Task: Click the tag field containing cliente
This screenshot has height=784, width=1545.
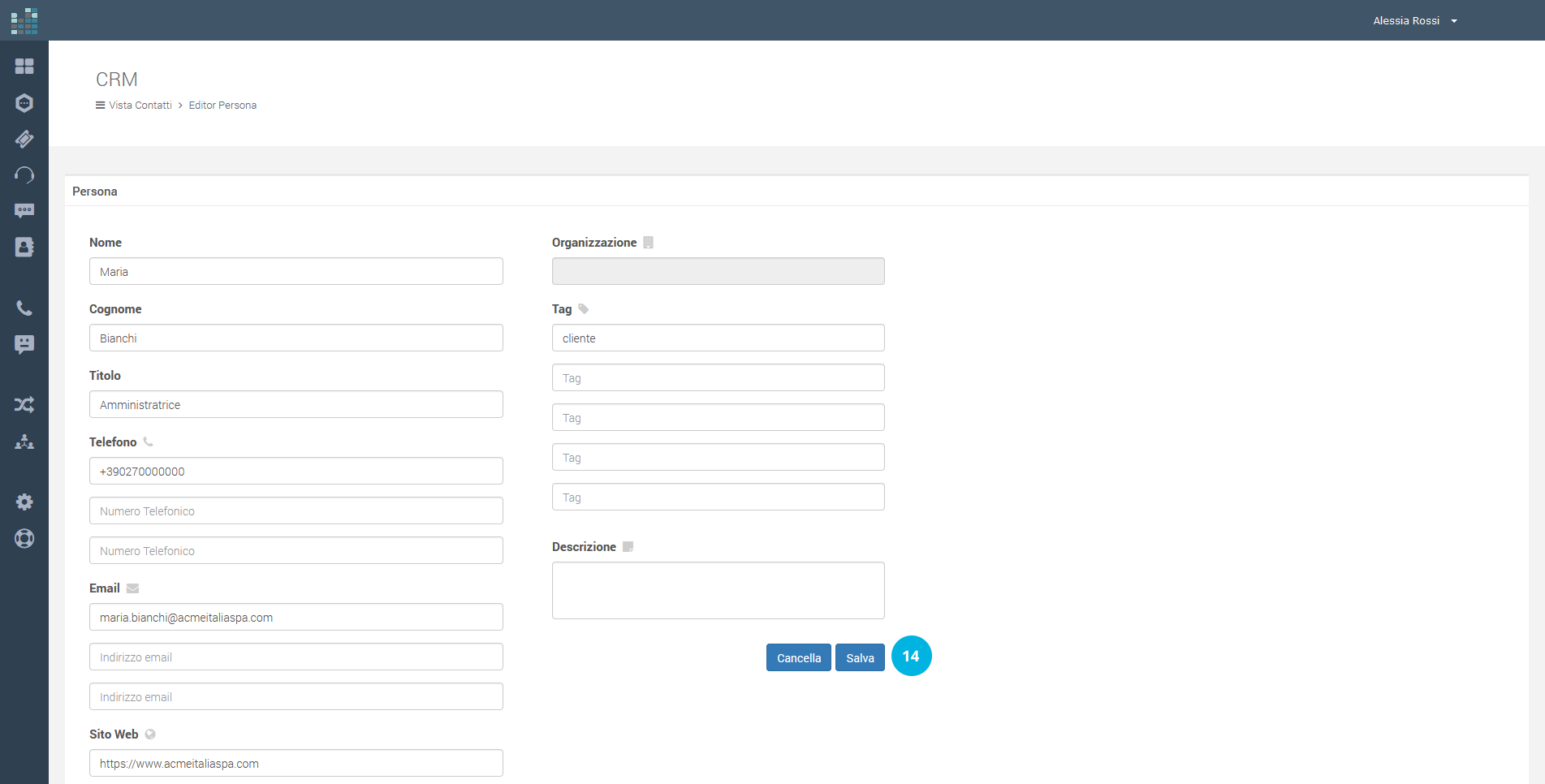Action: click(719, 338)
